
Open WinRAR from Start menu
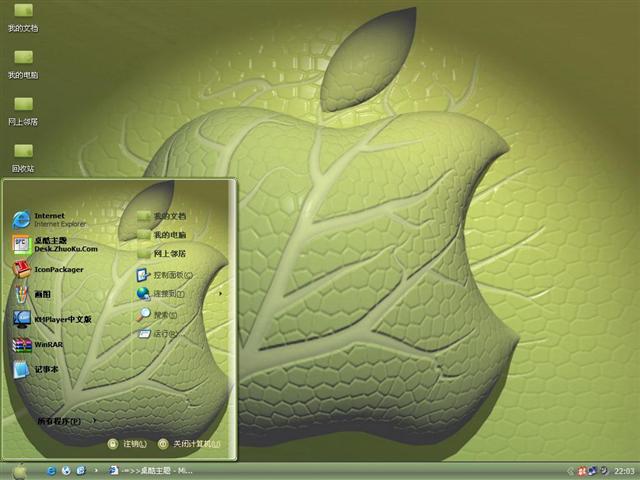click(x=38, y=344)
